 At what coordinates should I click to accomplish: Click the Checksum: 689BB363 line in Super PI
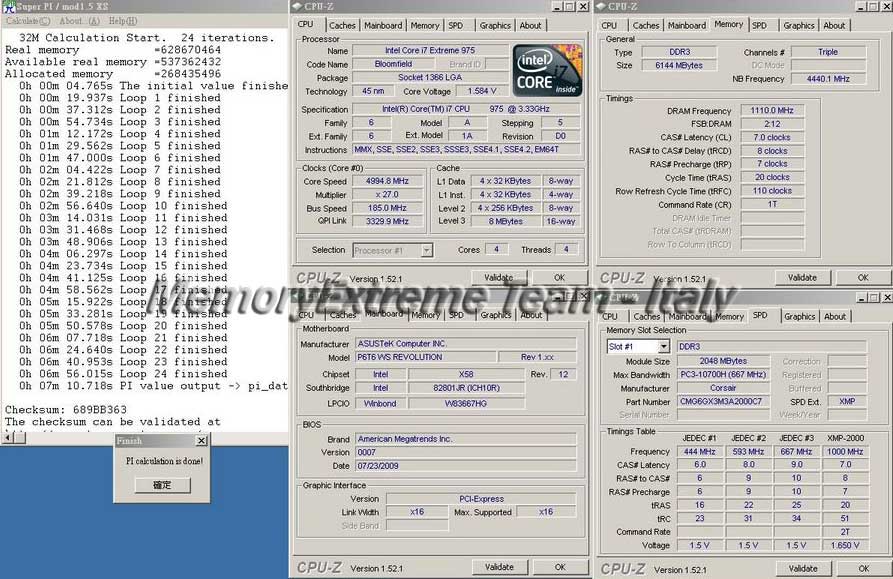pos(66,409)
